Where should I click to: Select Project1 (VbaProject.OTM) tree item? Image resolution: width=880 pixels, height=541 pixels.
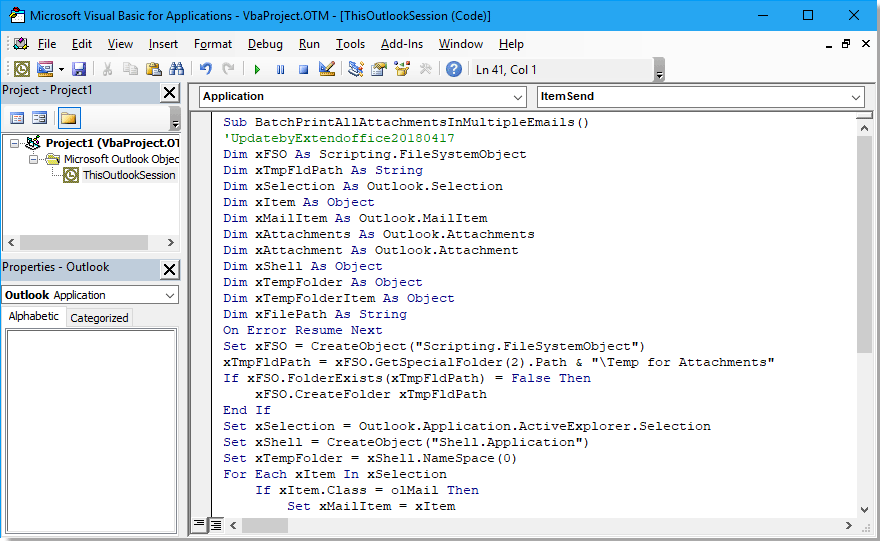[112, 143]
